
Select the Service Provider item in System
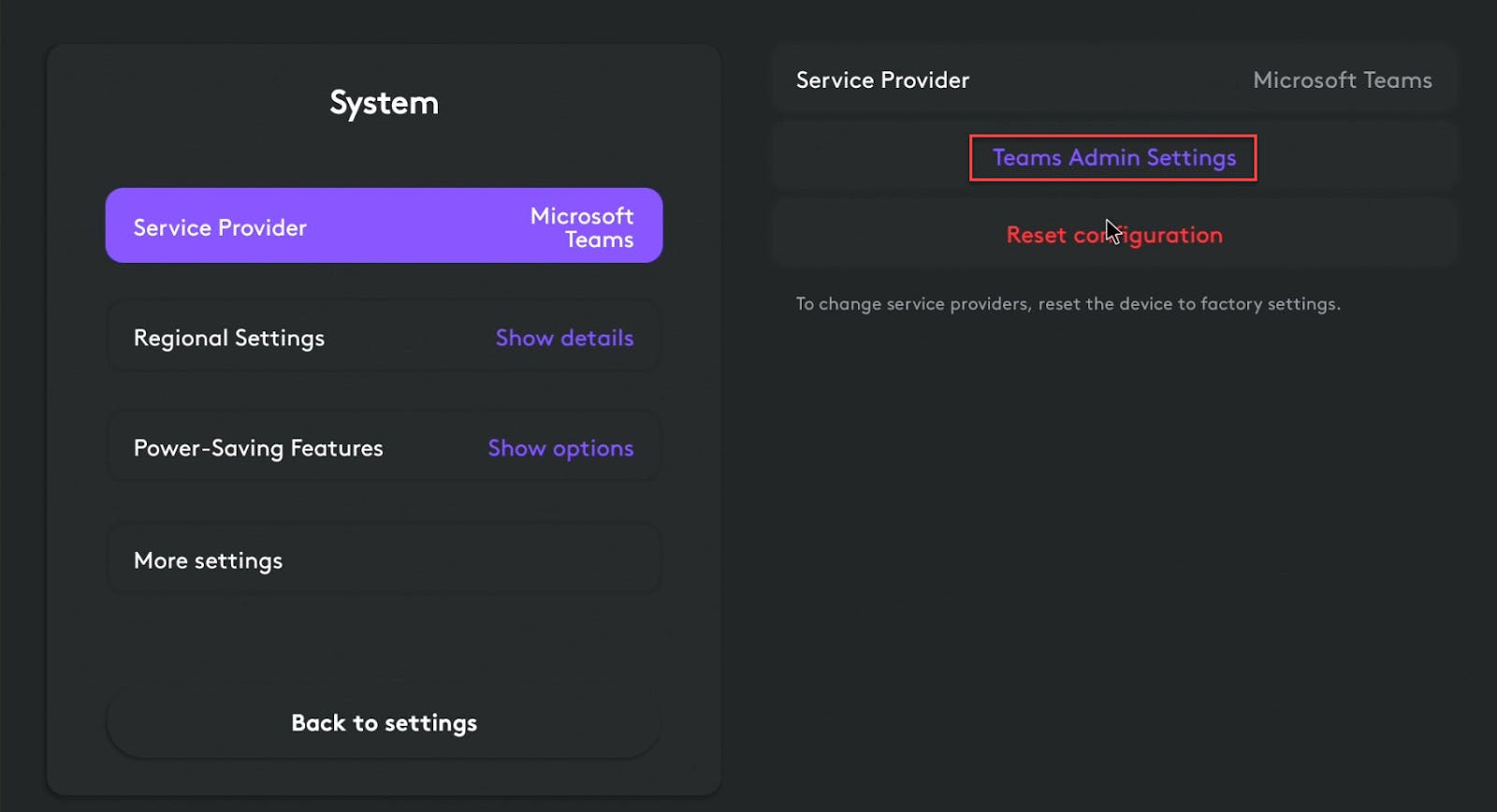pos(384,226)
